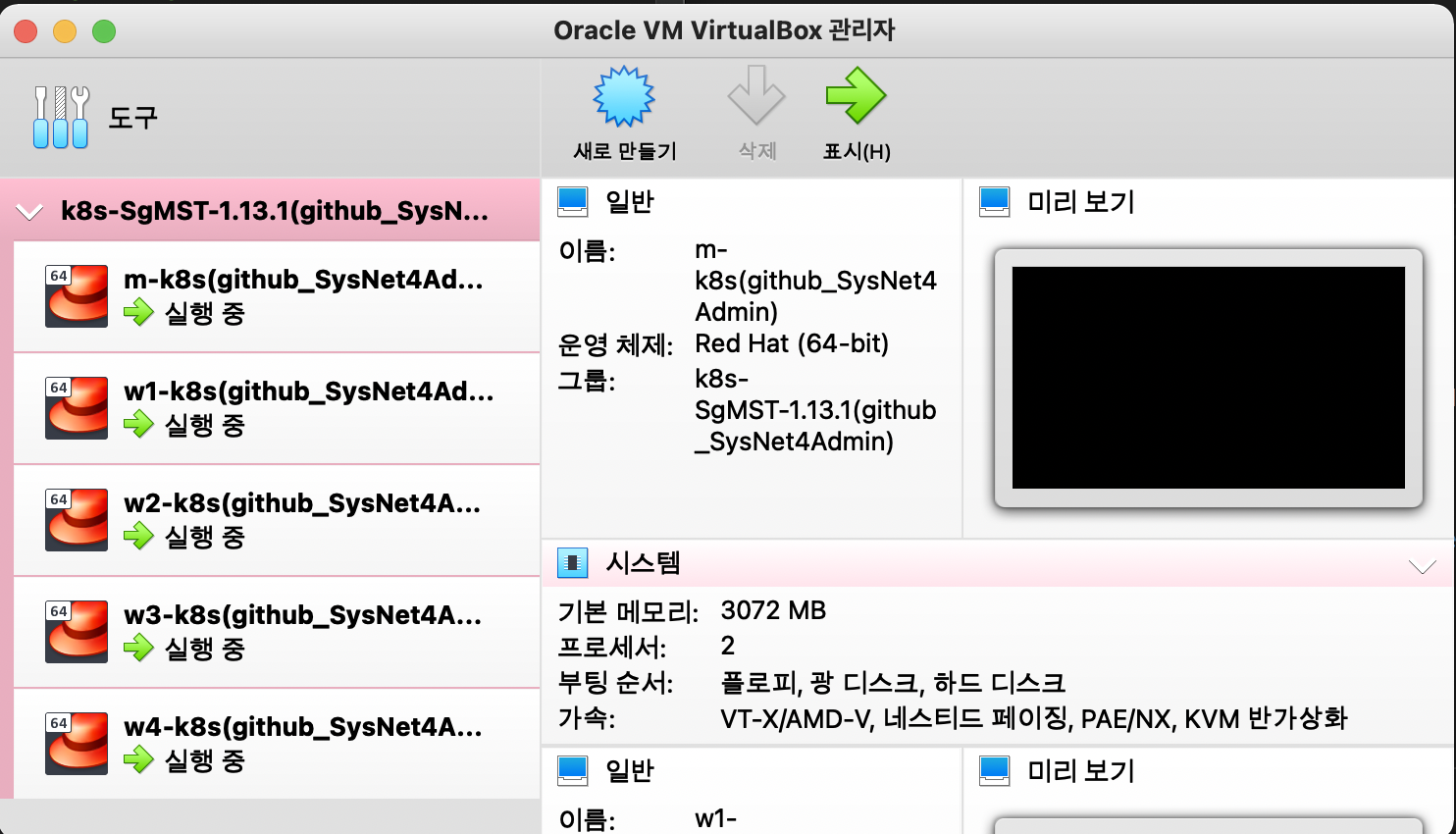1456x834 pixels.
Task: Click the yellow minimize window button
Action: (65, 31)
